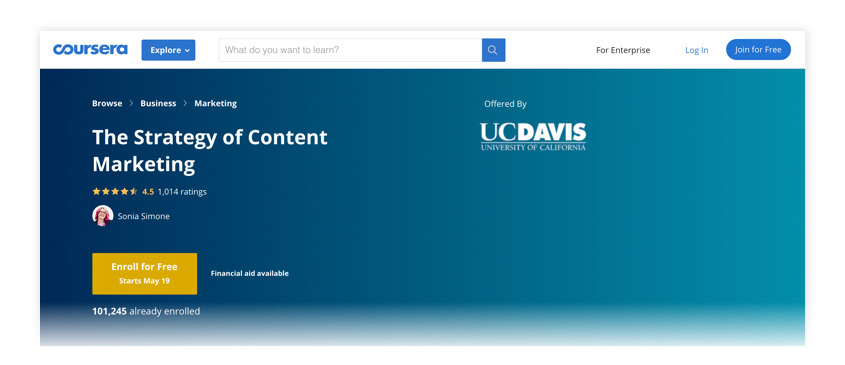Go to the Browse breadcrumb
This screenshot has height=365, width=845.
[x=107, y=104]
